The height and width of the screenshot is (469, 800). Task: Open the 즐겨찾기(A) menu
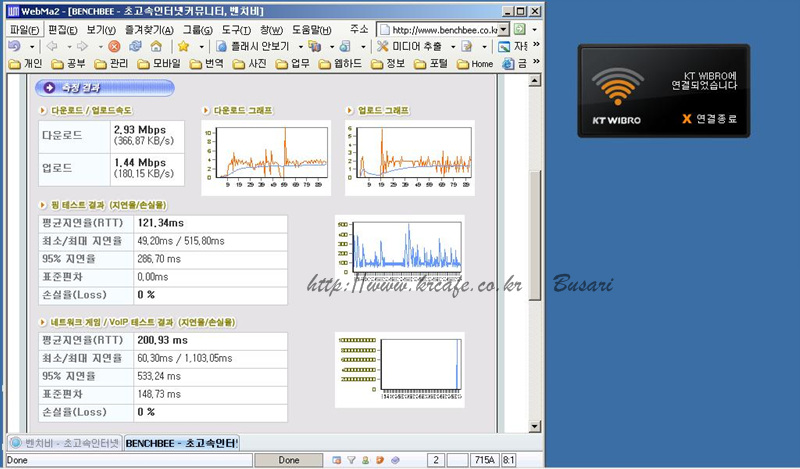click(149, 30)
